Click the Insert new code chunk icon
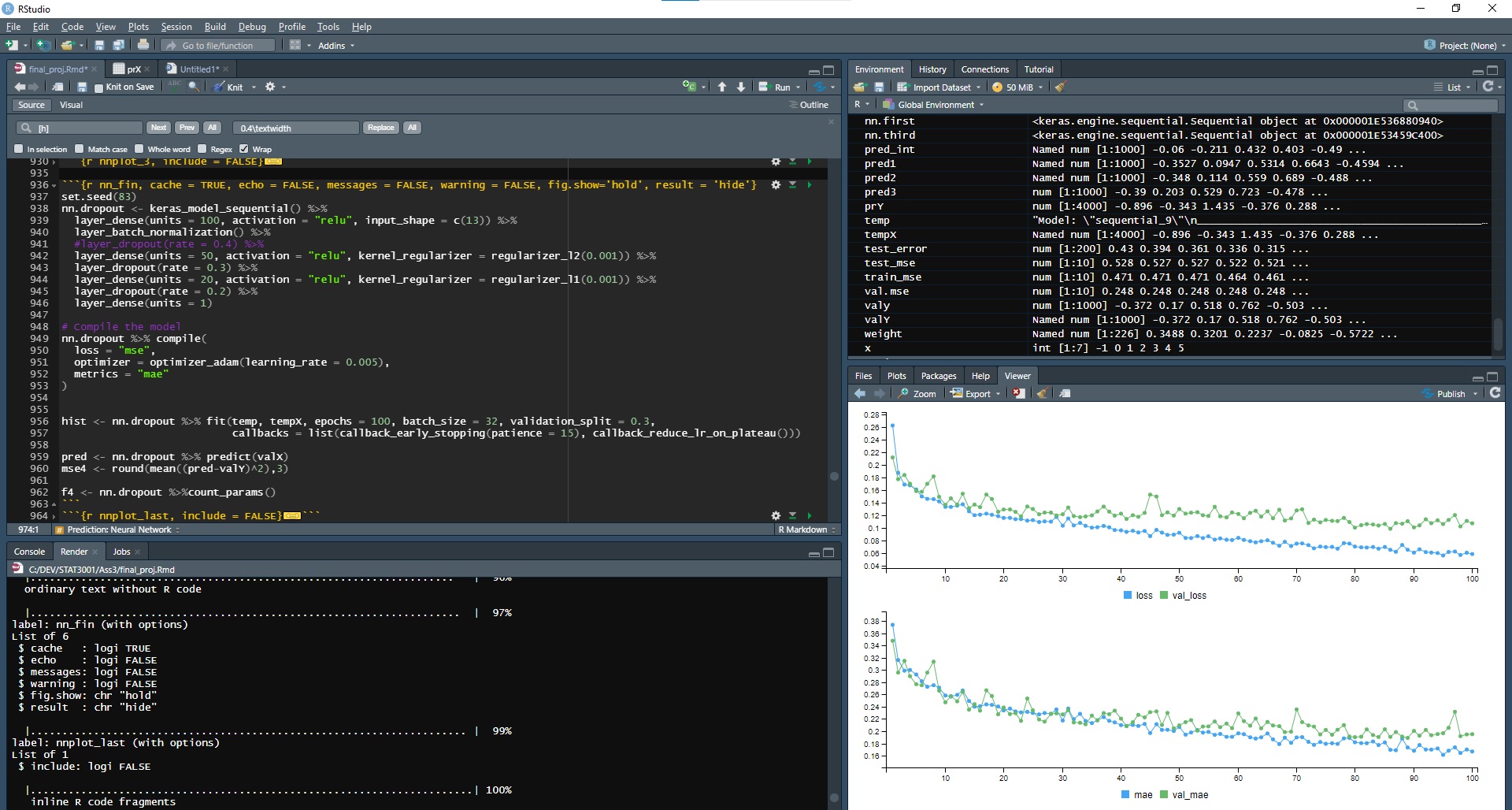 (689, 87)
